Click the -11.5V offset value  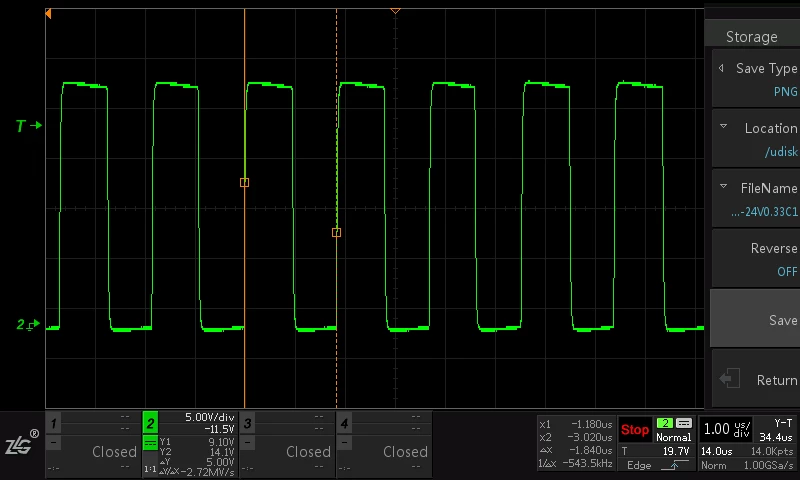click(x=219, y=429)
